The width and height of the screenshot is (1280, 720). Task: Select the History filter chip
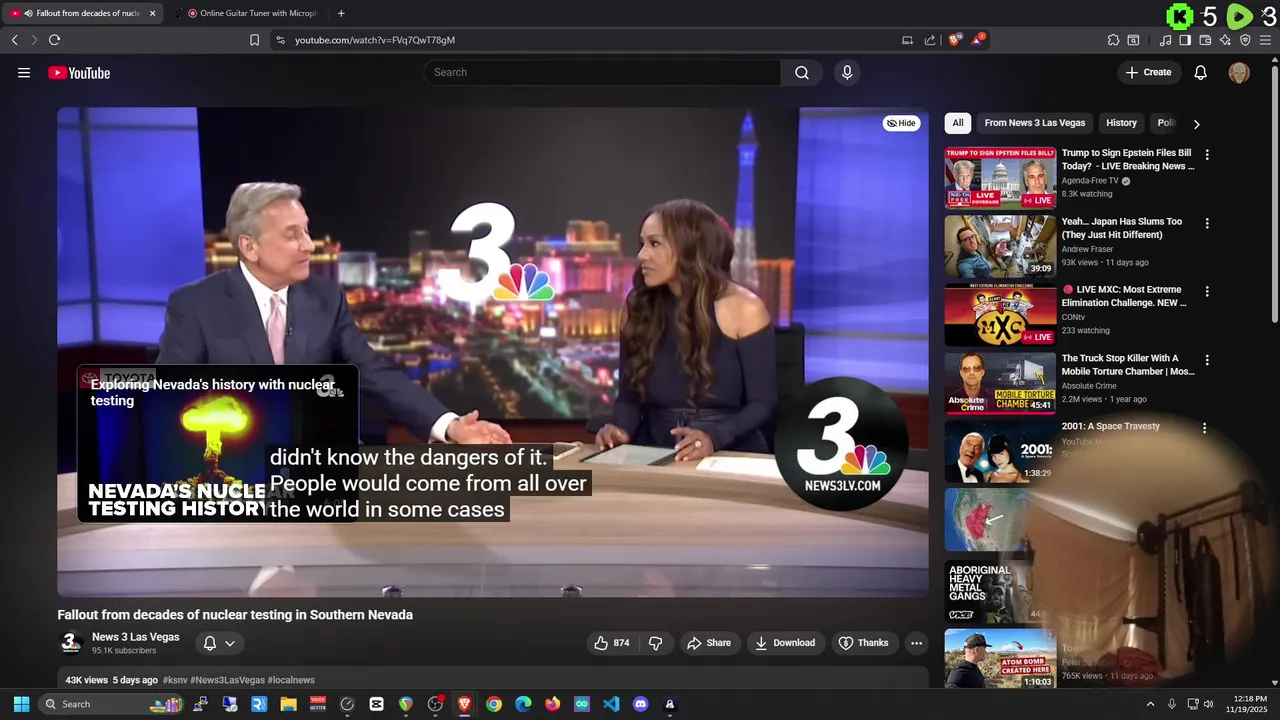pyautogui.click(x=1121, y=123)
